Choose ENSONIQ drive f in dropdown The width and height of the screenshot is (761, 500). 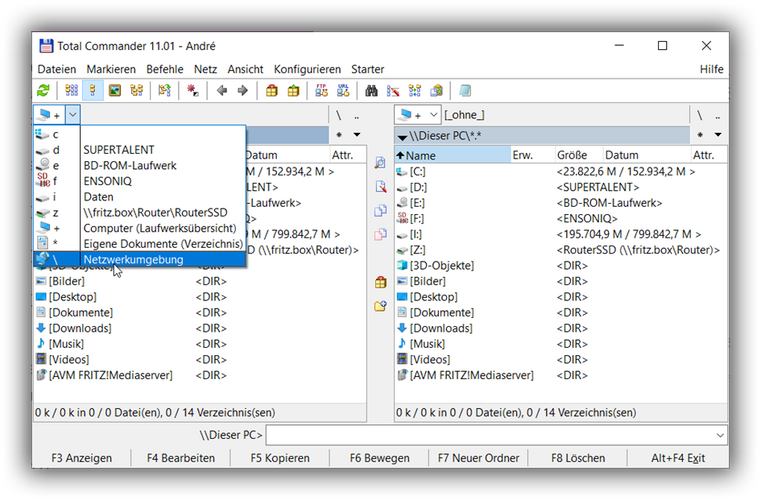point(140,181)
